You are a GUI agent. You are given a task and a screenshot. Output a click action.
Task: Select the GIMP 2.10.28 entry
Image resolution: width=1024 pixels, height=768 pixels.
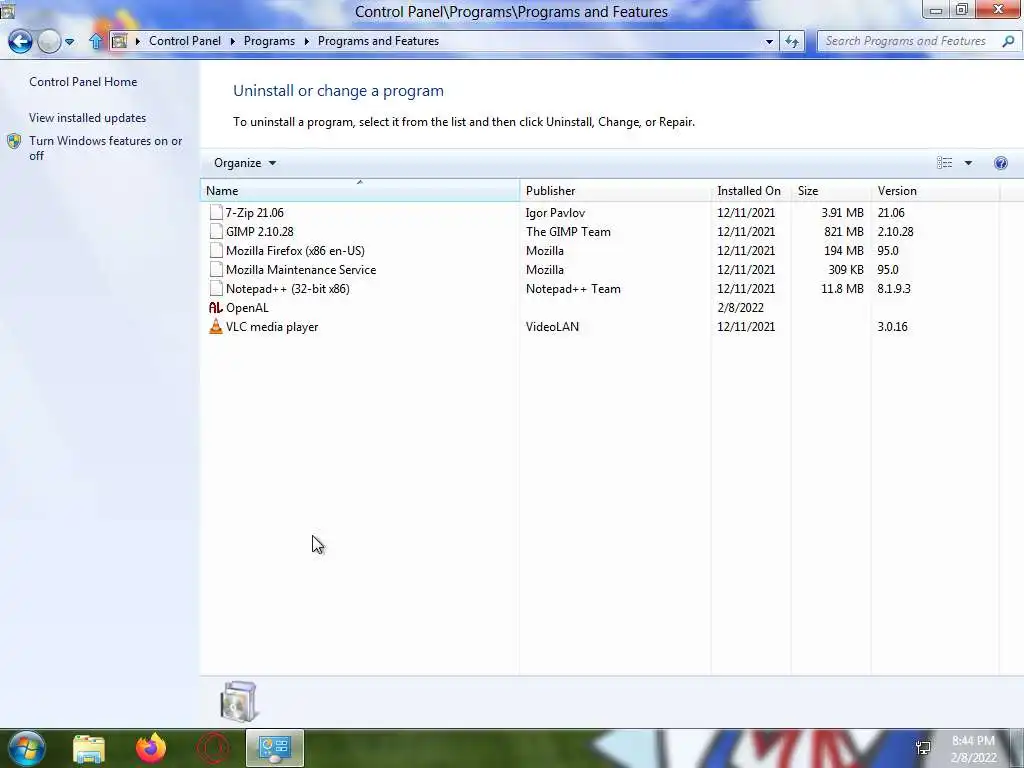259,231
